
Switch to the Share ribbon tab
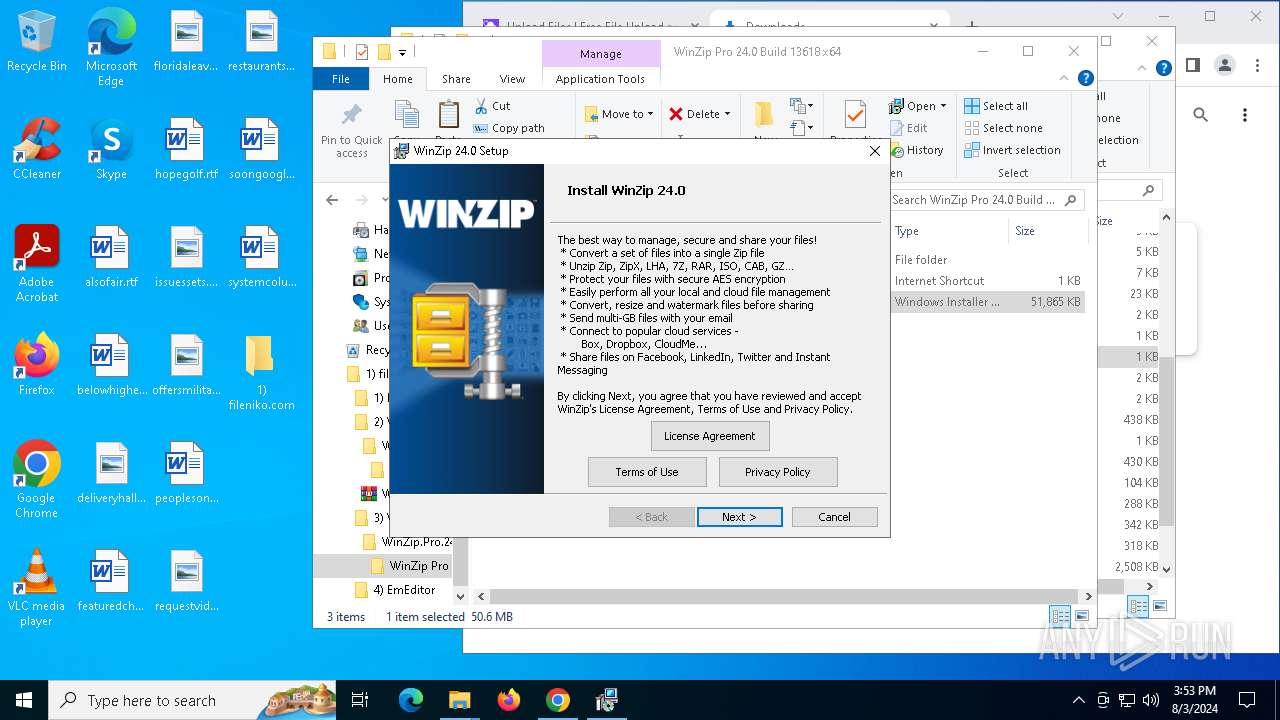pyautogui.click(x=456, y=79)
